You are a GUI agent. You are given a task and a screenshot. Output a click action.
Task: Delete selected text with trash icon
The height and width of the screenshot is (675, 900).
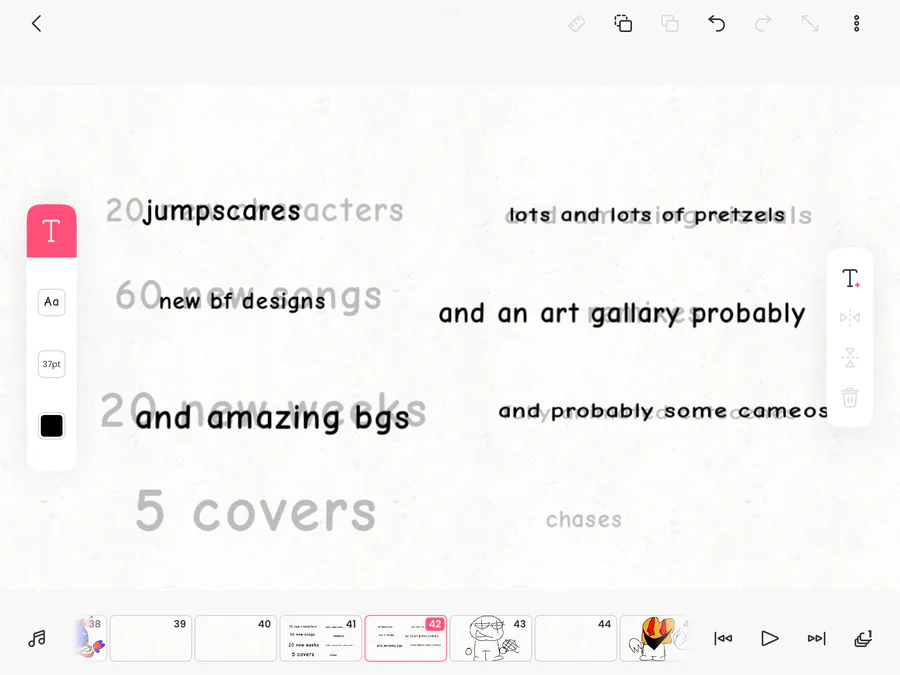pyautogui.click(x=850, y=397)
